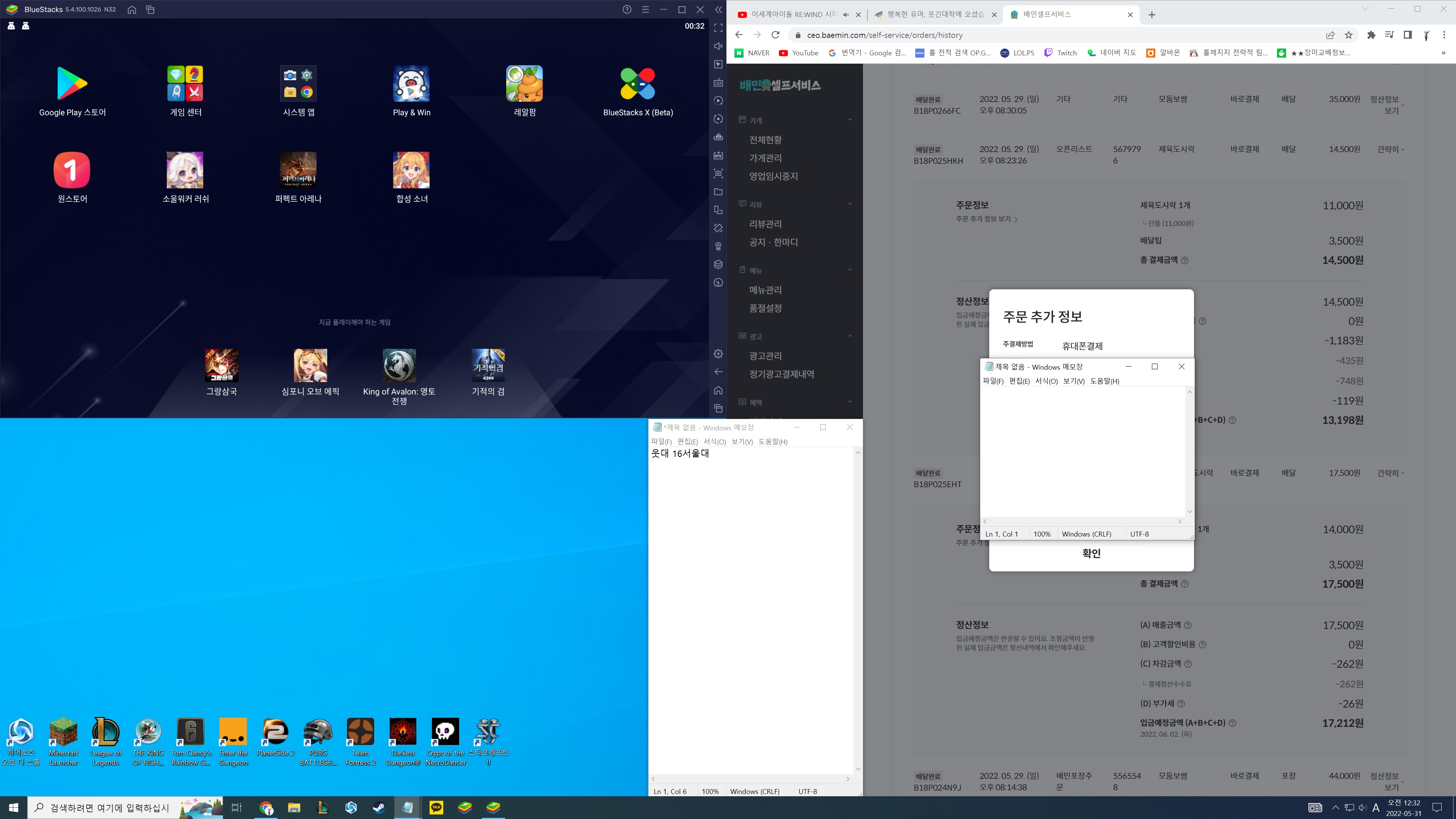Launch the Perfect Arena game icon
Screen dimensions: 1456x819
[298, 170]
